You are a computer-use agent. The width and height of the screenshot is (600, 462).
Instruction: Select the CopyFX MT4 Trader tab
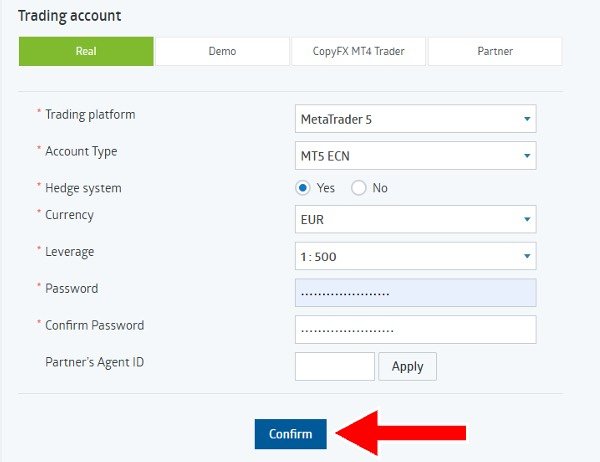pyautogui.click(x=358, y=51)
